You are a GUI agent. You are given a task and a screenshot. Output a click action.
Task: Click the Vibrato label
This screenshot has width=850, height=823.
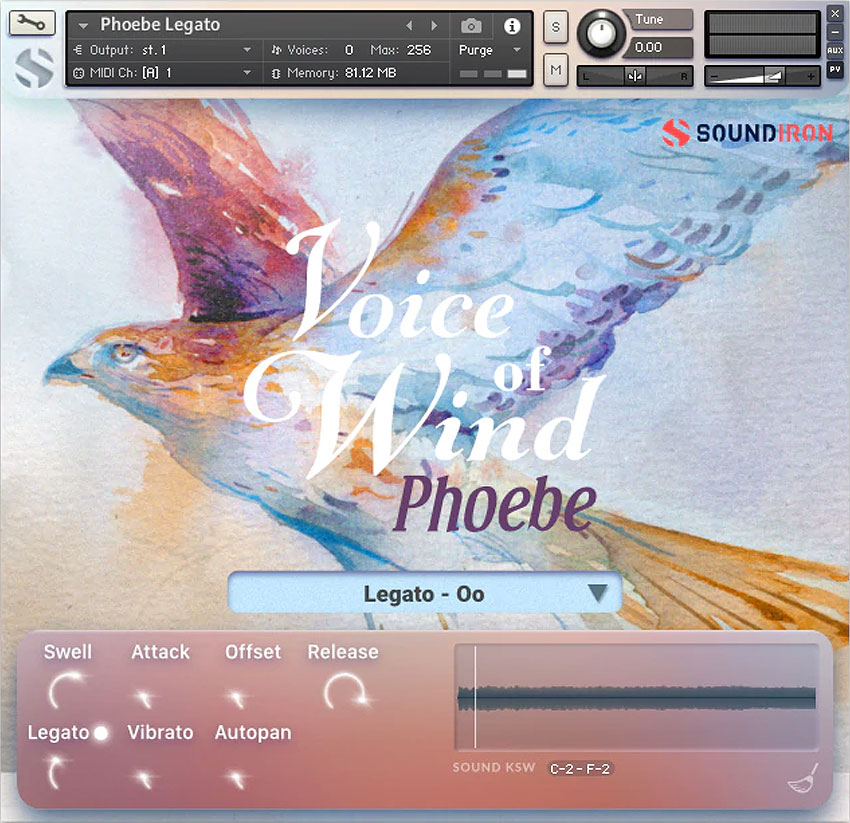[x=160, y=732]
